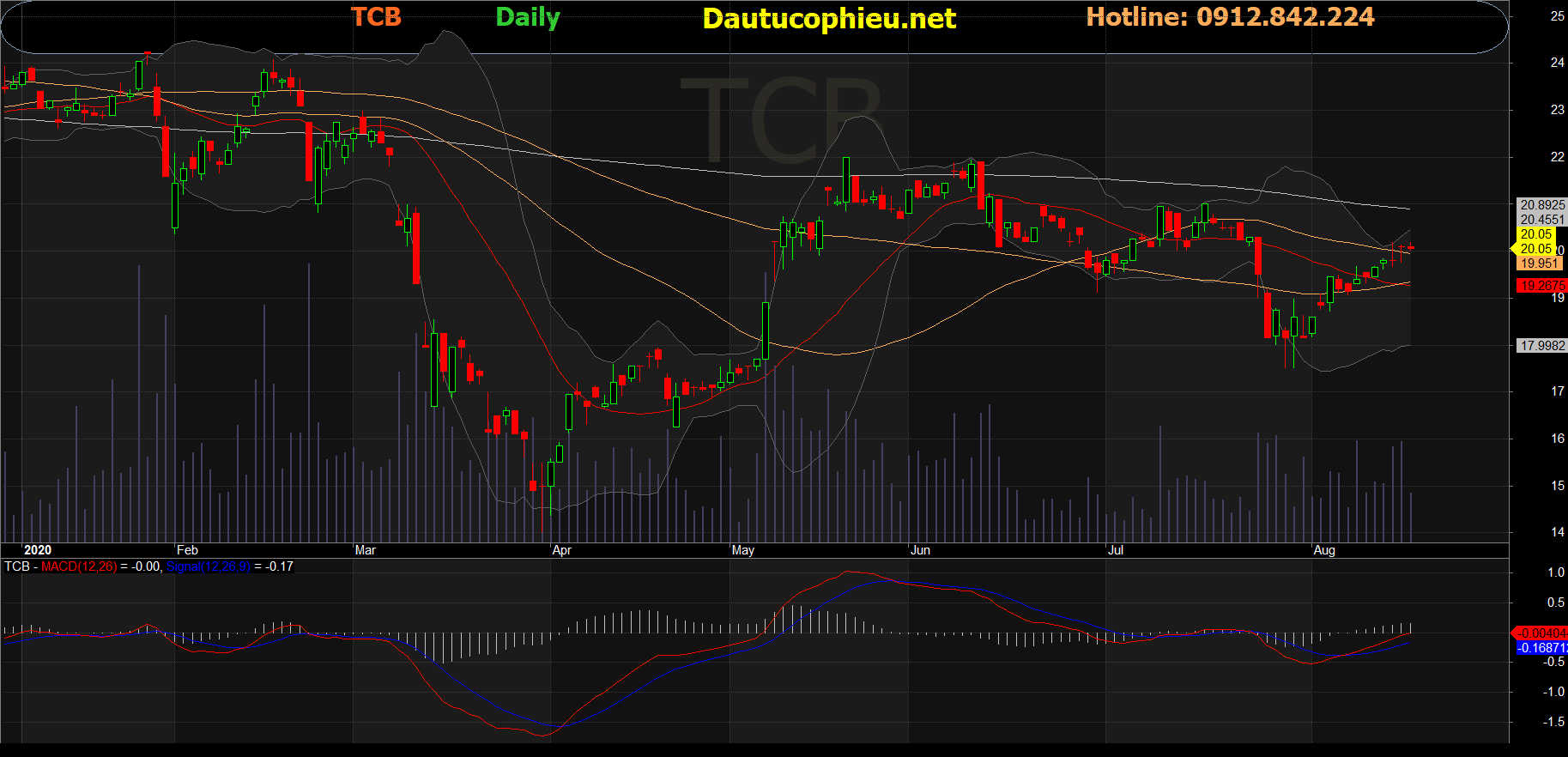Click the green Daily timeframe label

[x=528, y=17]
